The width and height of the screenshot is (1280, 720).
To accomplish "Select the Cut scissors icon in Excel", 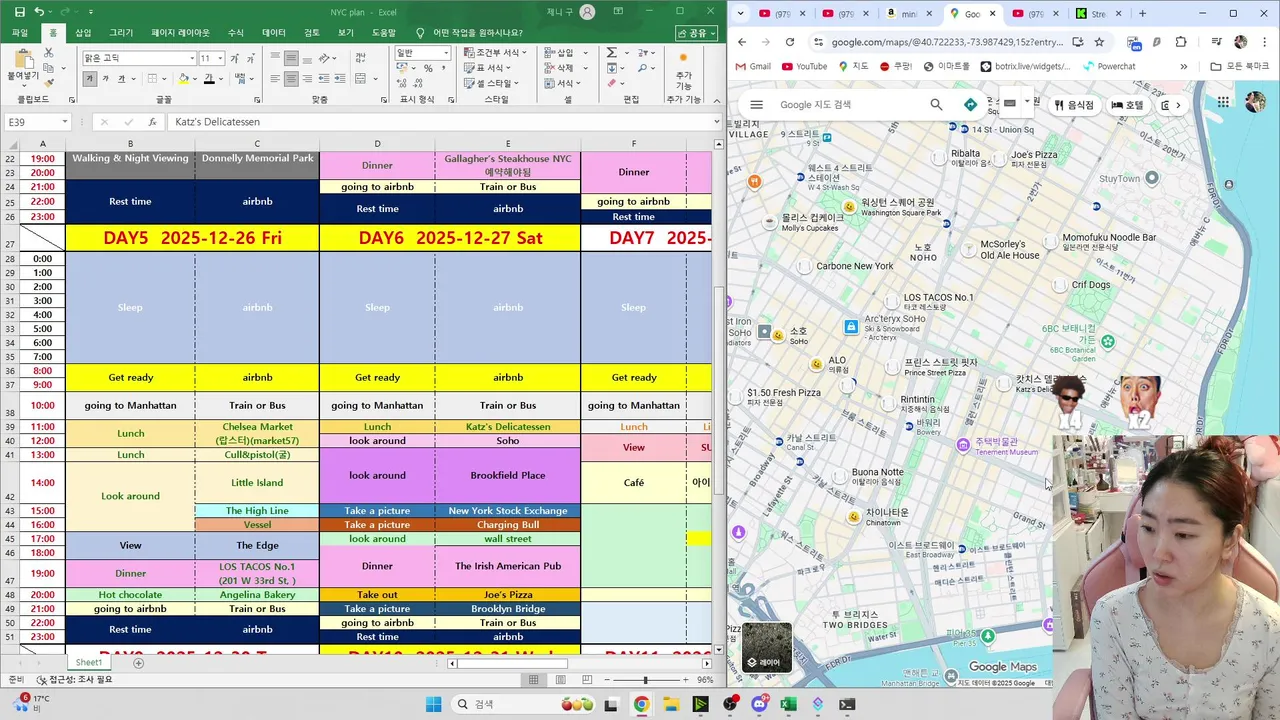I will click(49, 53).
